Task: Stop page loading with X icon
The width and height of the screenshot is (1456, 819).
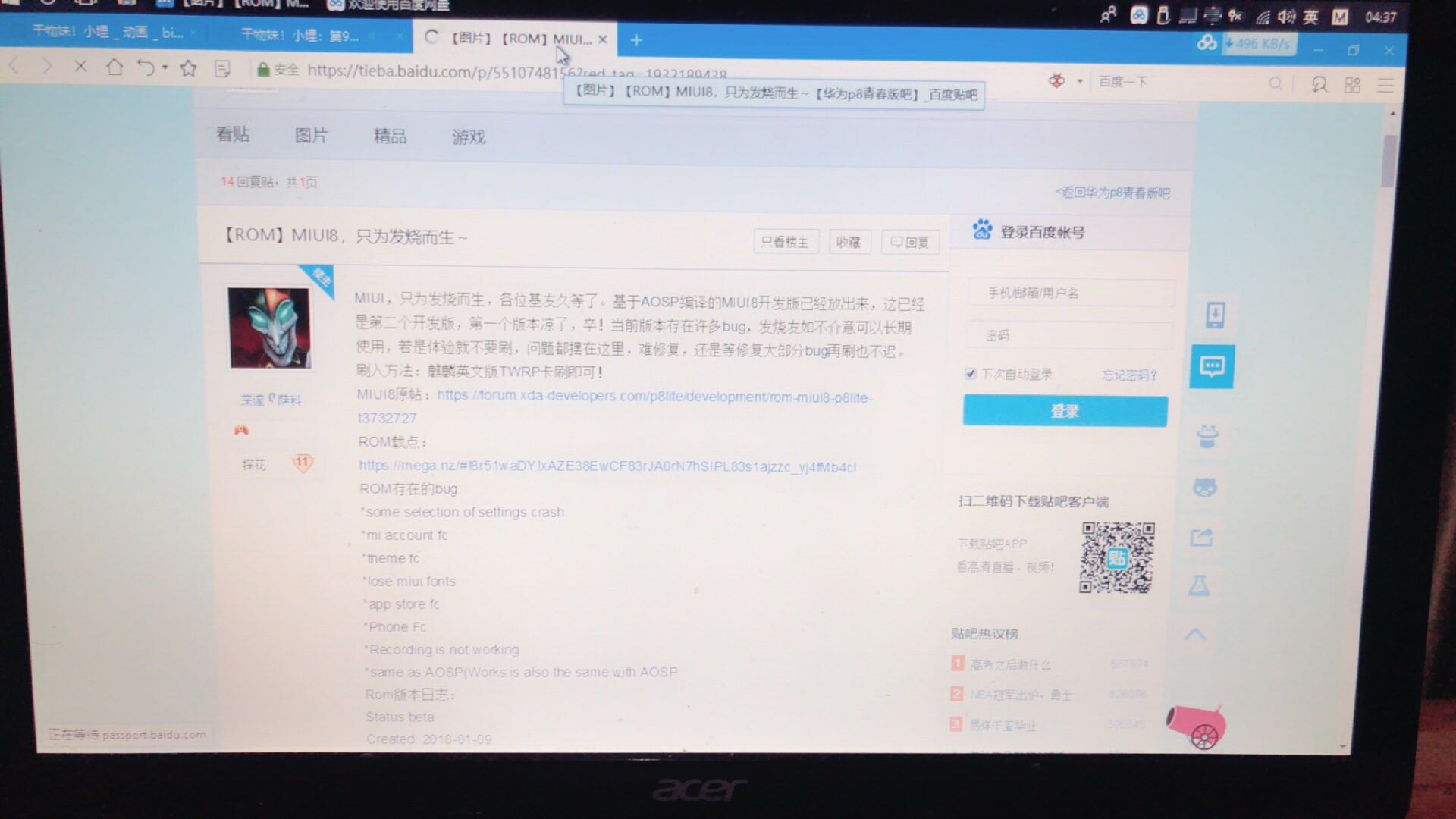Action: point(80,67)
